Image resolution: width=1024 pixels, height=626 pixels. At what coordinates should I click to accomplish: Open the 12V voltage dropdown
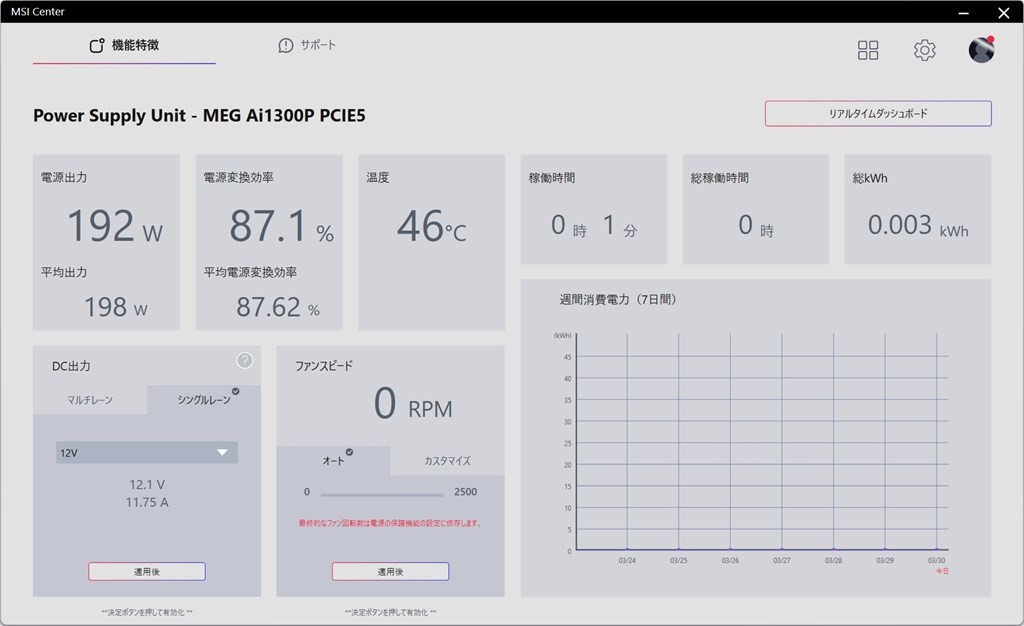tap(146, 453)
